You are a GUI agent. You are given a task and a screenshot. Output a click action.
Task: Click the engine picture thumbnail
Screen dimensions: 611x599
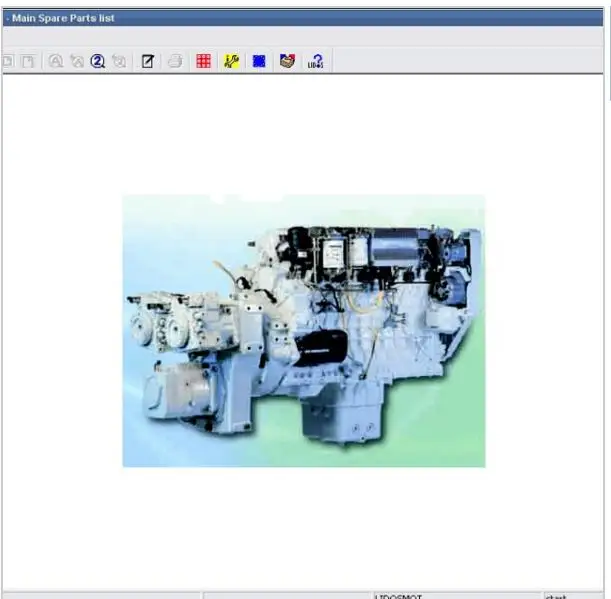[304, 330]
